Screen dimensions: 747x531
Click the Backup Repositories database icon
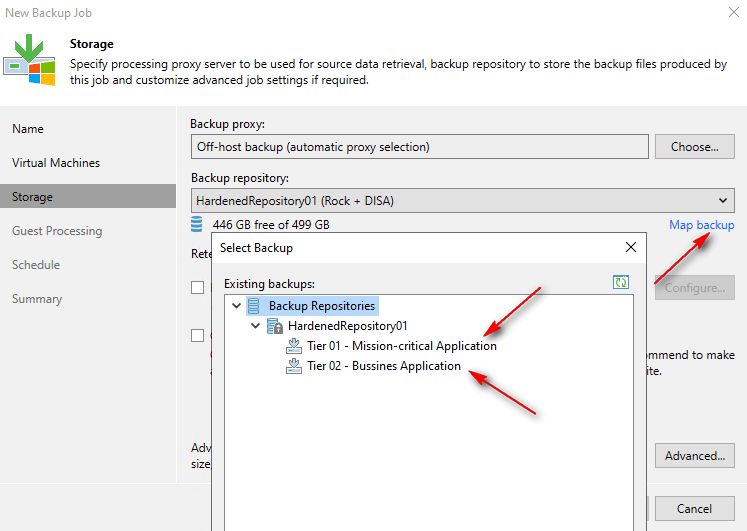[x=256, y=305]
